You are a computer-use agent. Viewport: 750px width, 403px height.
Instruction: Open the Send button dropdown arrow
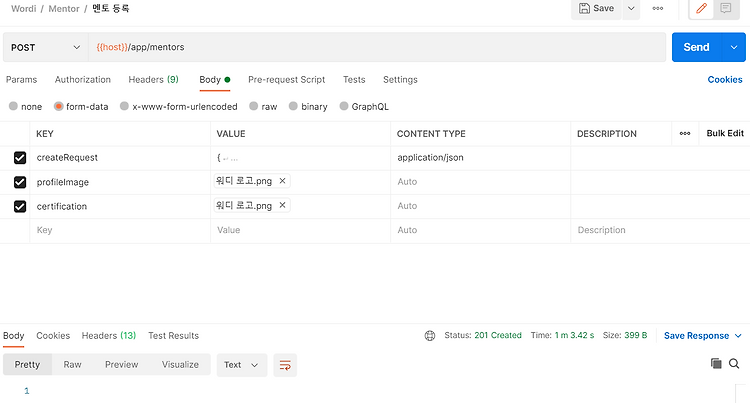[x=734, y=47]
